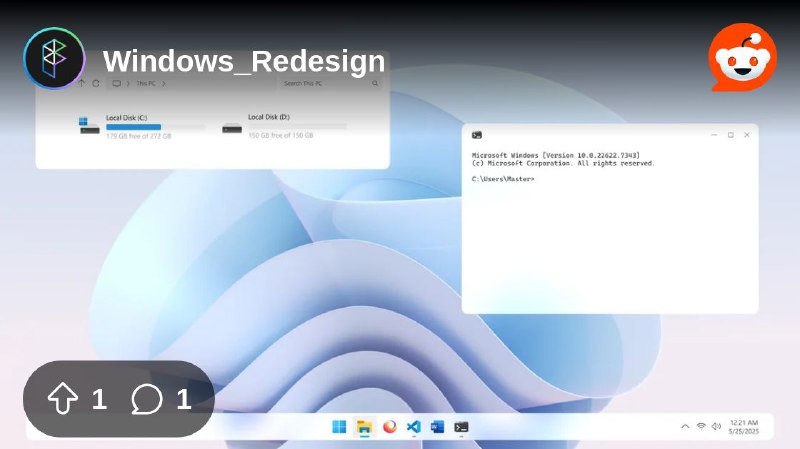
Task: Expand the chevron after 'This PC'
Action: 164,84
